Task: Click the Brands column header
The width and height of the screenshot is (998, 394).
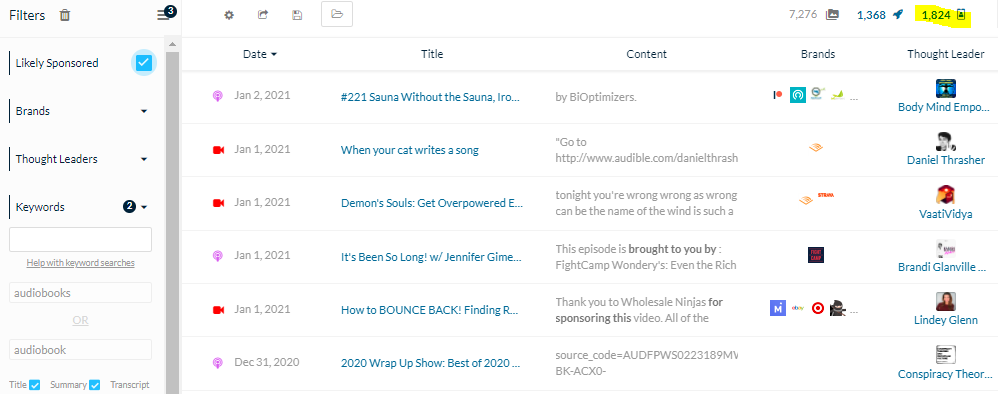Action: pyautogui.click(x=817, y=54)
